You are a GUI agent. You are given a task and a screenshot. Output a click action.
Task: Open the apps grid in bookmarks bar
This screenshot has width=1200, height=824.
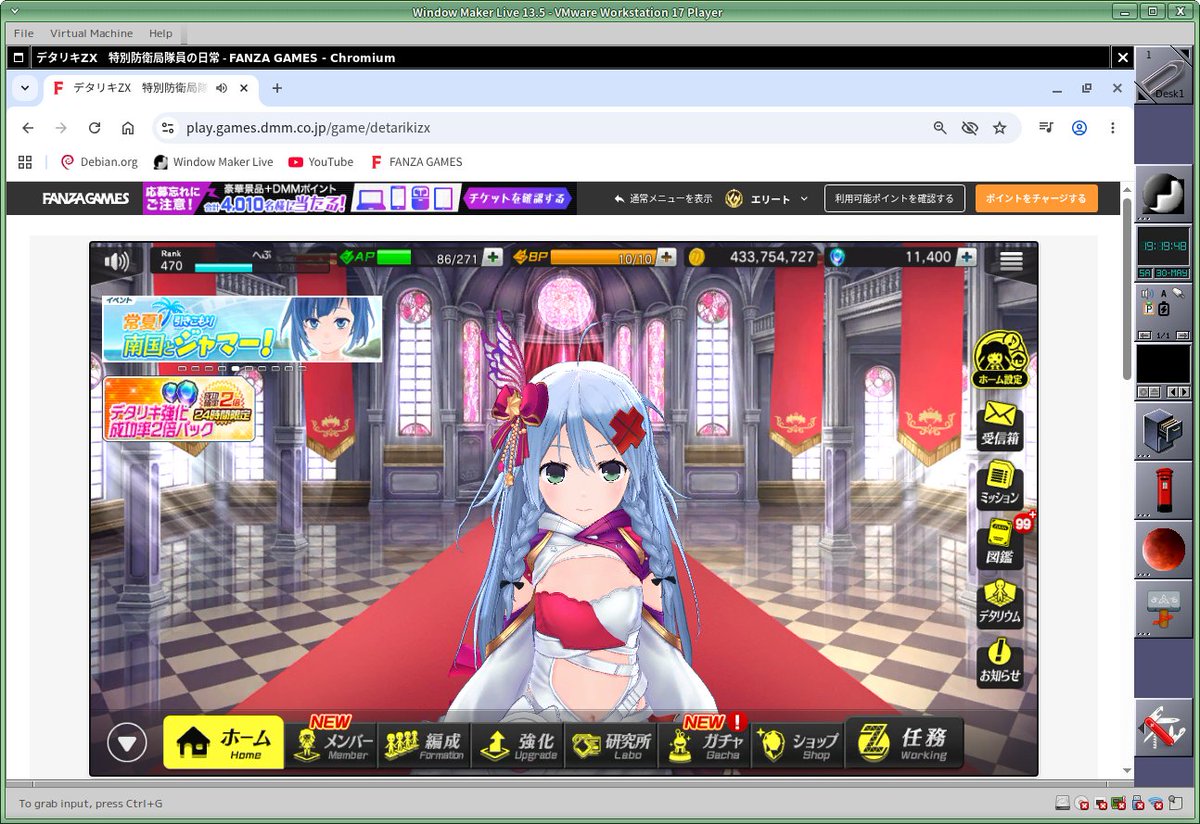(x=25, y=162)
